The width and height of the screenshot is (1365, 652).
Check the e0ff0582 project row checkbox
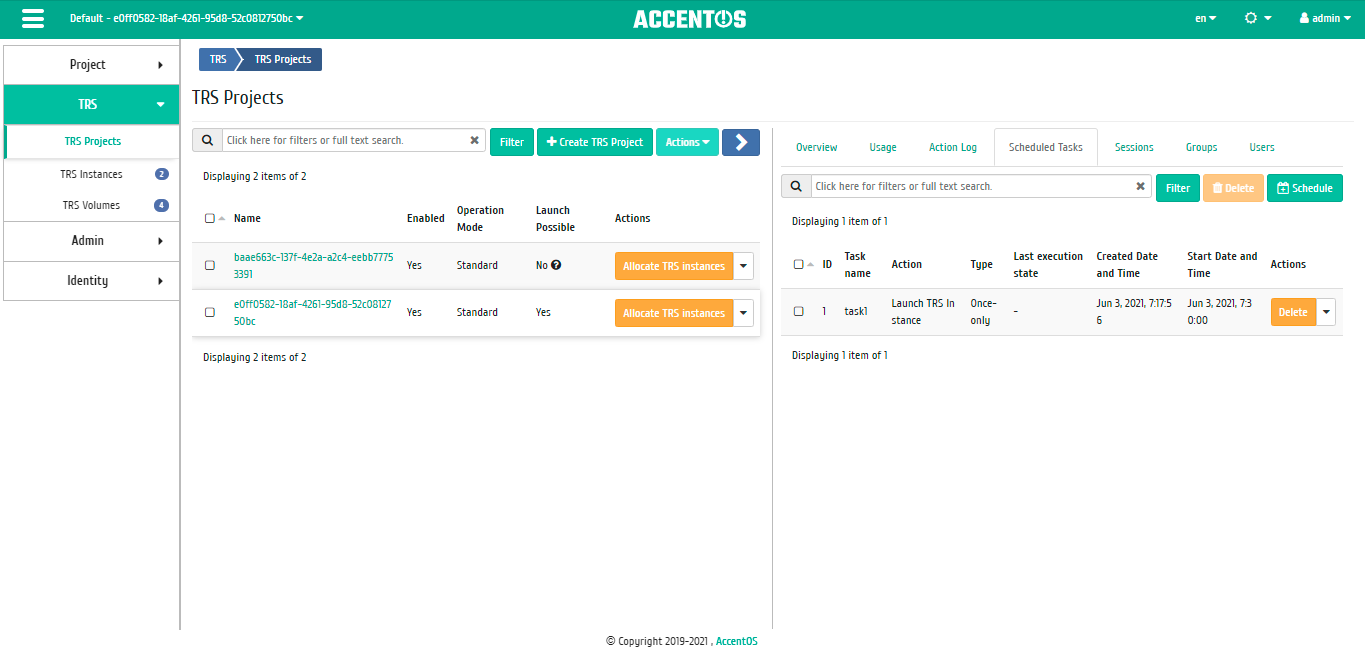pyautogui.click(x=210, y=313)
